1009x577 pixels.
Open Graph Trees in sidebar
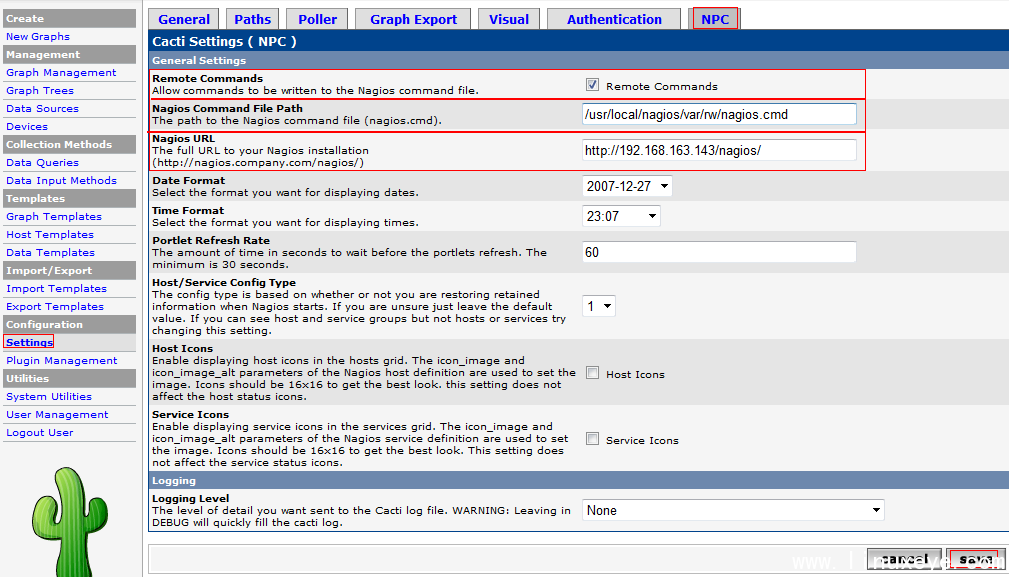pos(40,91)
